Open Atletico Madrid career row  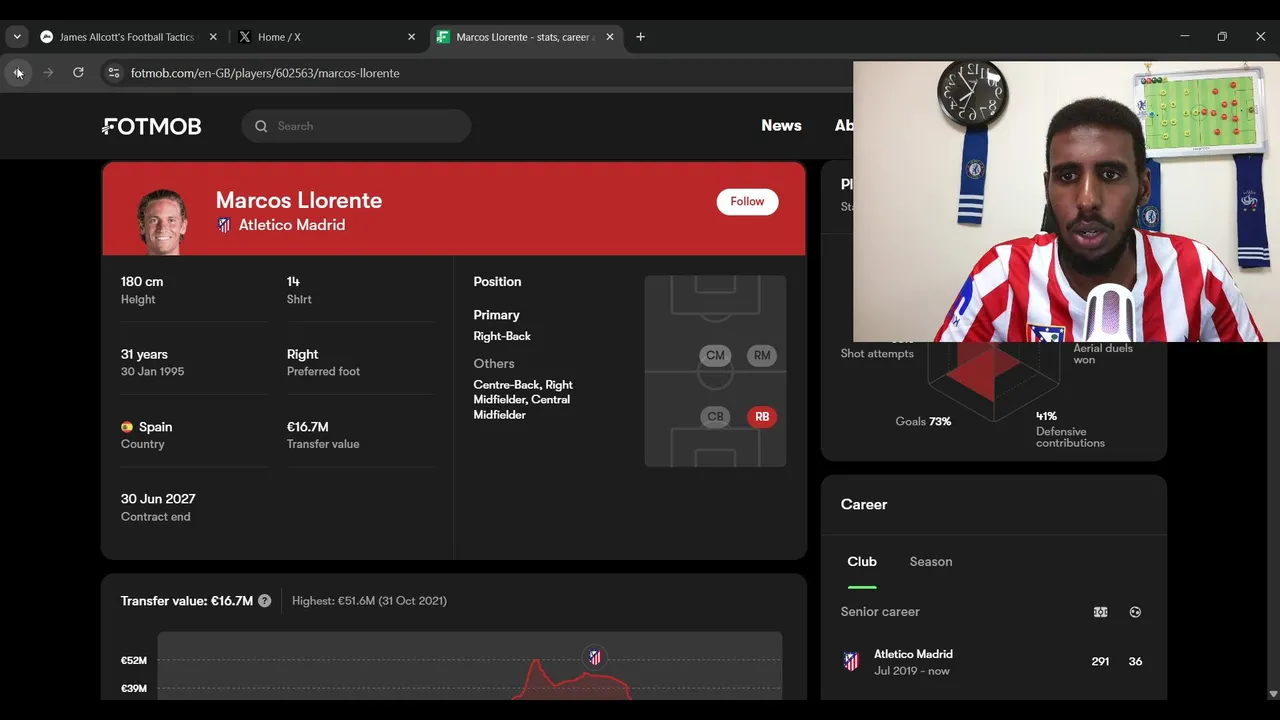pos(994,662)
